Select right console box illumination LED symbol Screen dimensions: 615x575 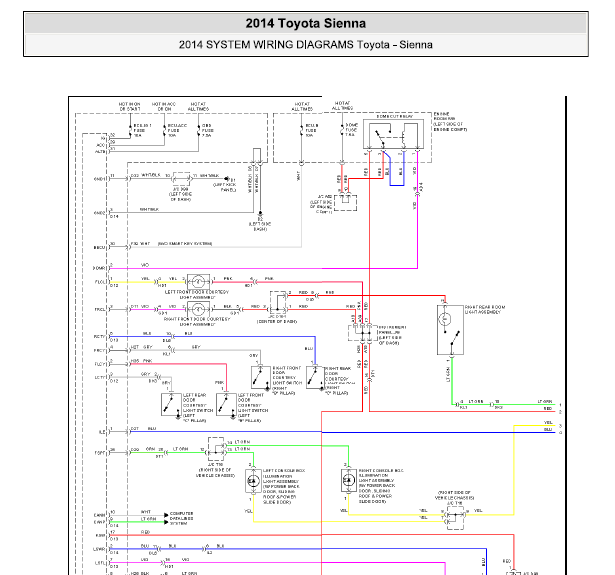coord(348,480)
